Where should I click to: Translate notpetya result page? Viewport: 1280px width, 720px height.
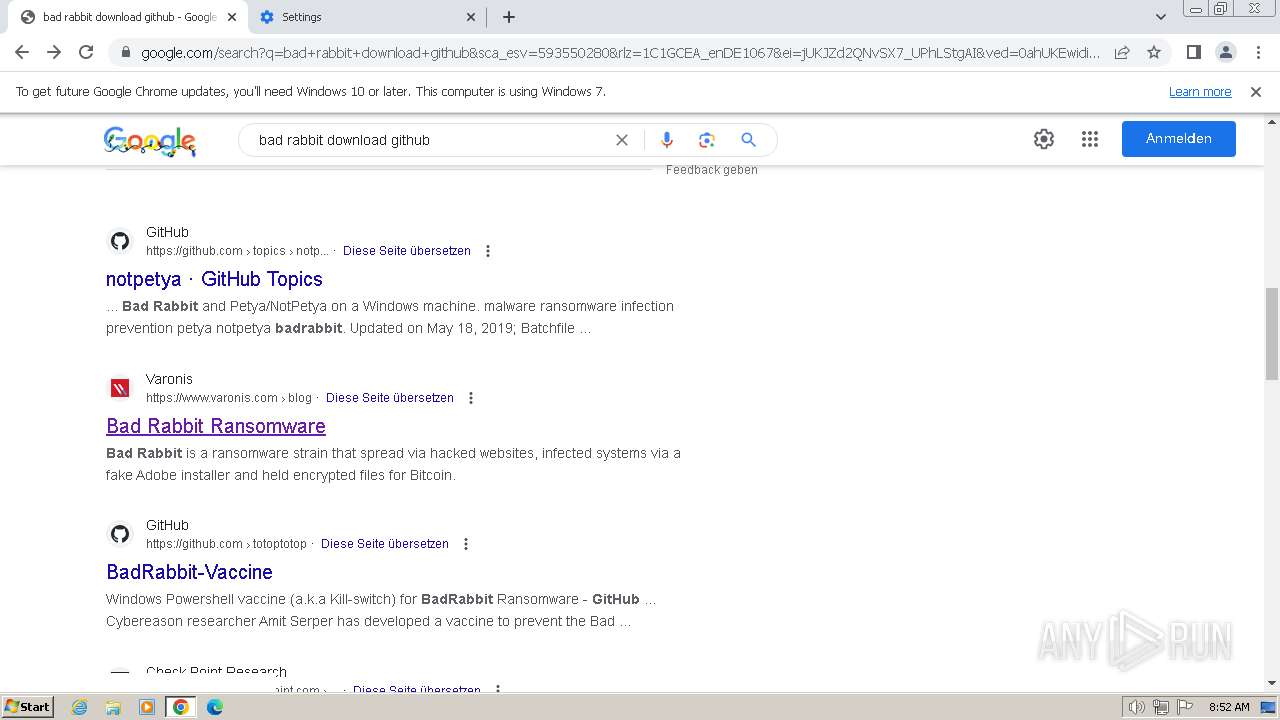[407, 251]
